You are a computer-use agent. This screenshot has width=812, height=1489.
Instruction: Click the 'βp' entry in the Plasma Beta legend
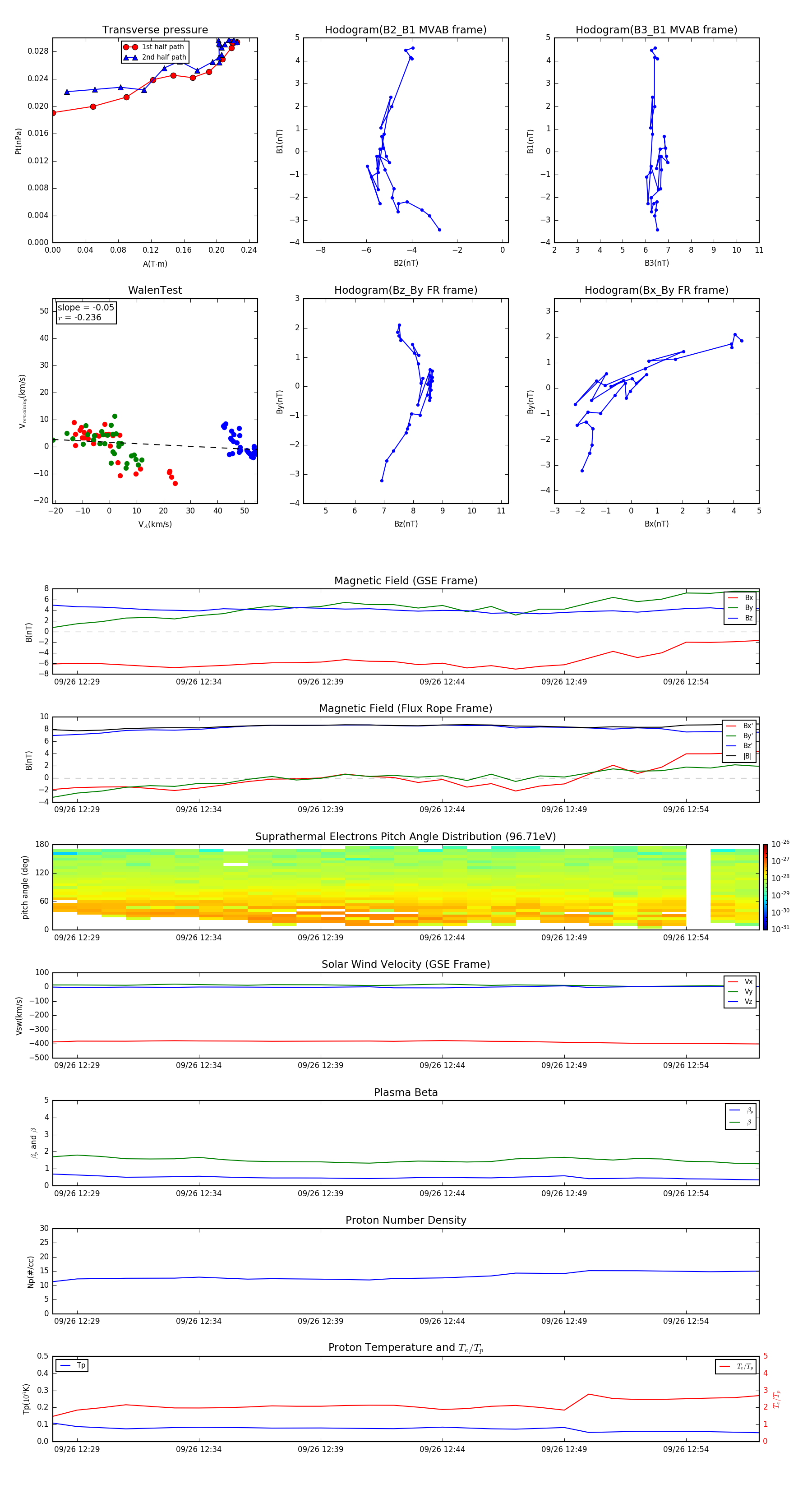coord(742,1110)
